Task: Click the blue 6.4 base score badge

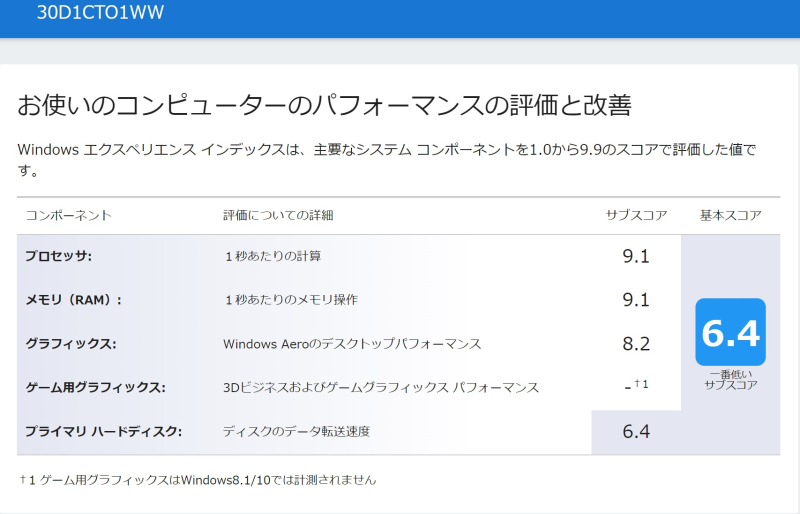Action: 730,332
